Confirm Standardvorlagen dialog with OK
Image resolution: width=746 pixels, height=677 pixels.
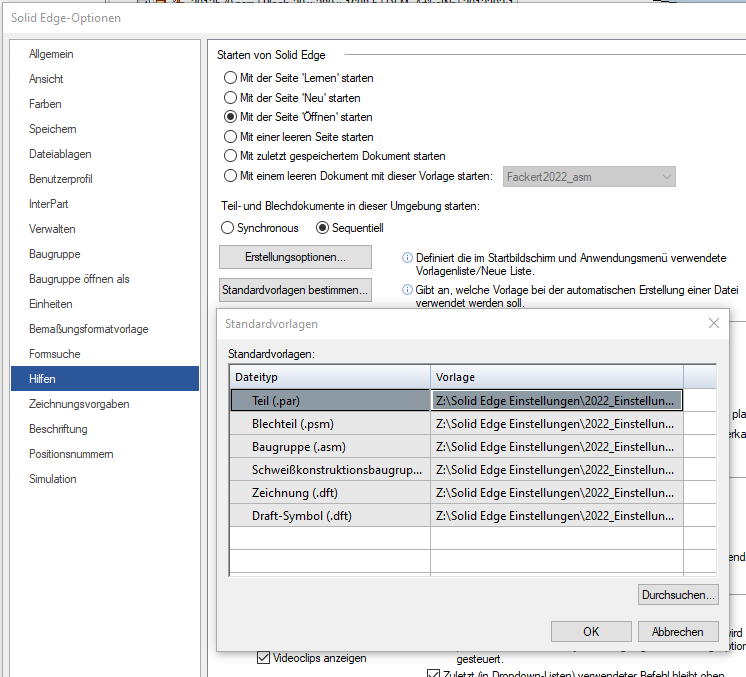[x=591, y=631]
